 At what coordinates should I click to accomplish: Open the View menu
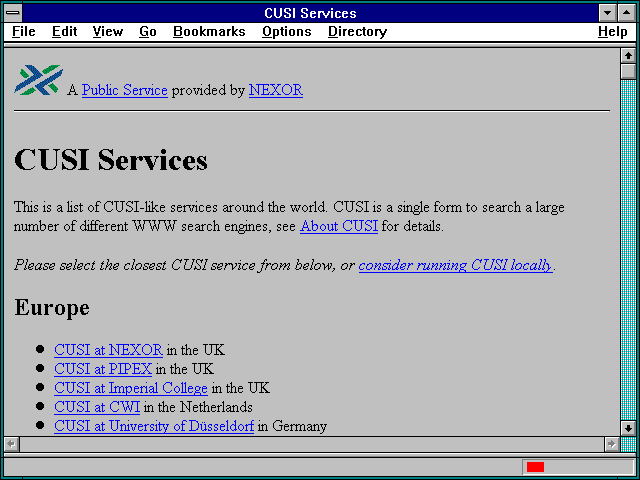(108, 31)
